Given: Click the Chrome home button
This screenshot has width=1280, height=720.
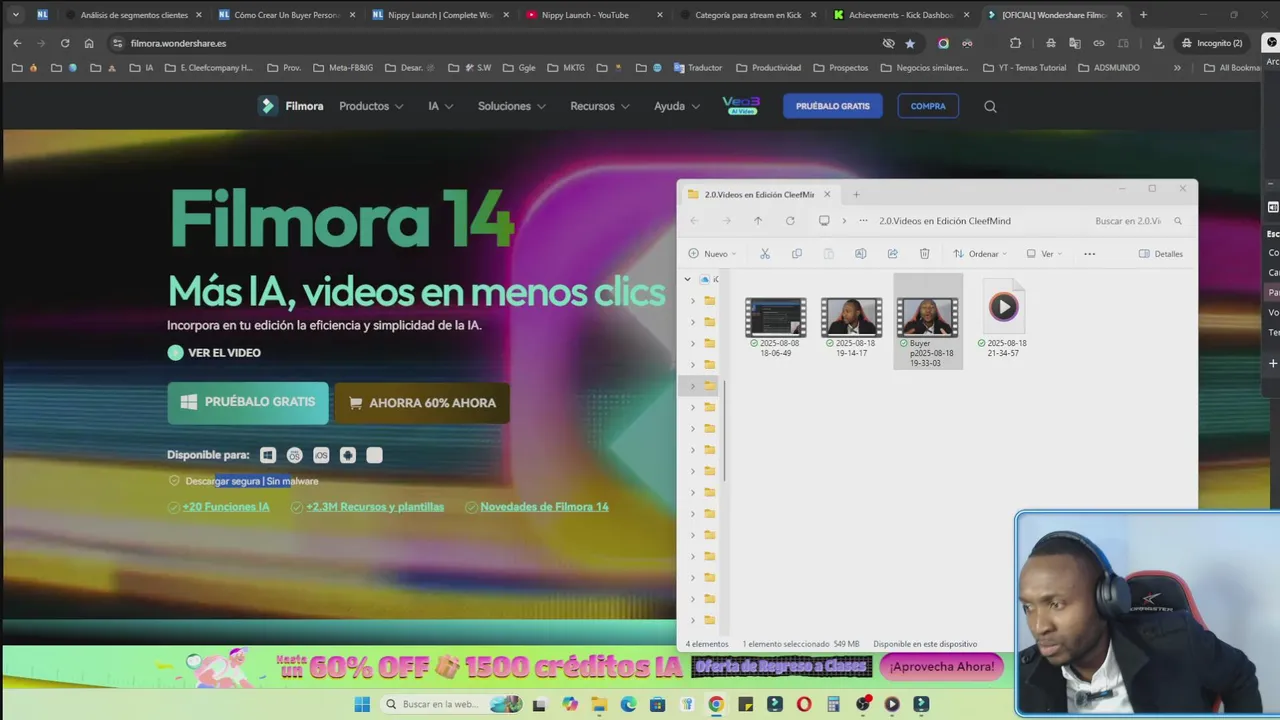Looking at the screenshot, I should coord(89,43).
